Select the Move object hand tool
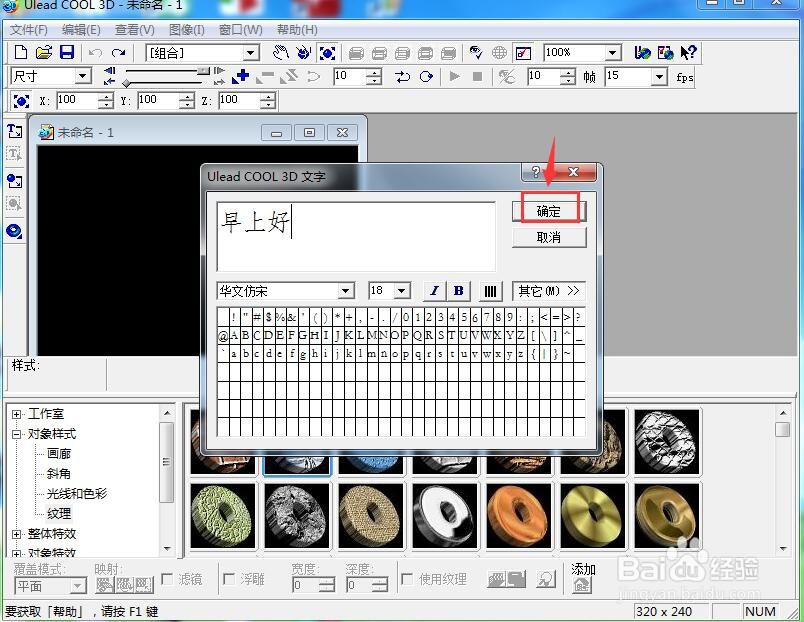Screen dimensions: 804x622 [280, 52]
